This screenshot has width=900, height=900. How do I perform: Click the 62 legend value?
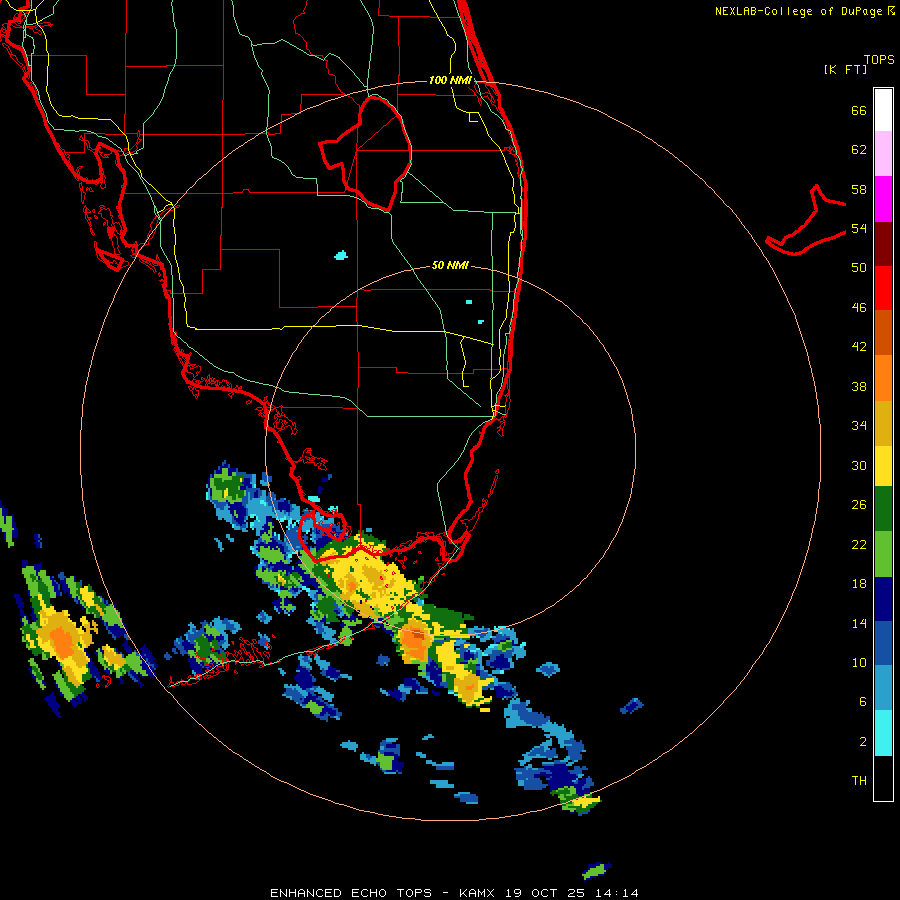859,150
